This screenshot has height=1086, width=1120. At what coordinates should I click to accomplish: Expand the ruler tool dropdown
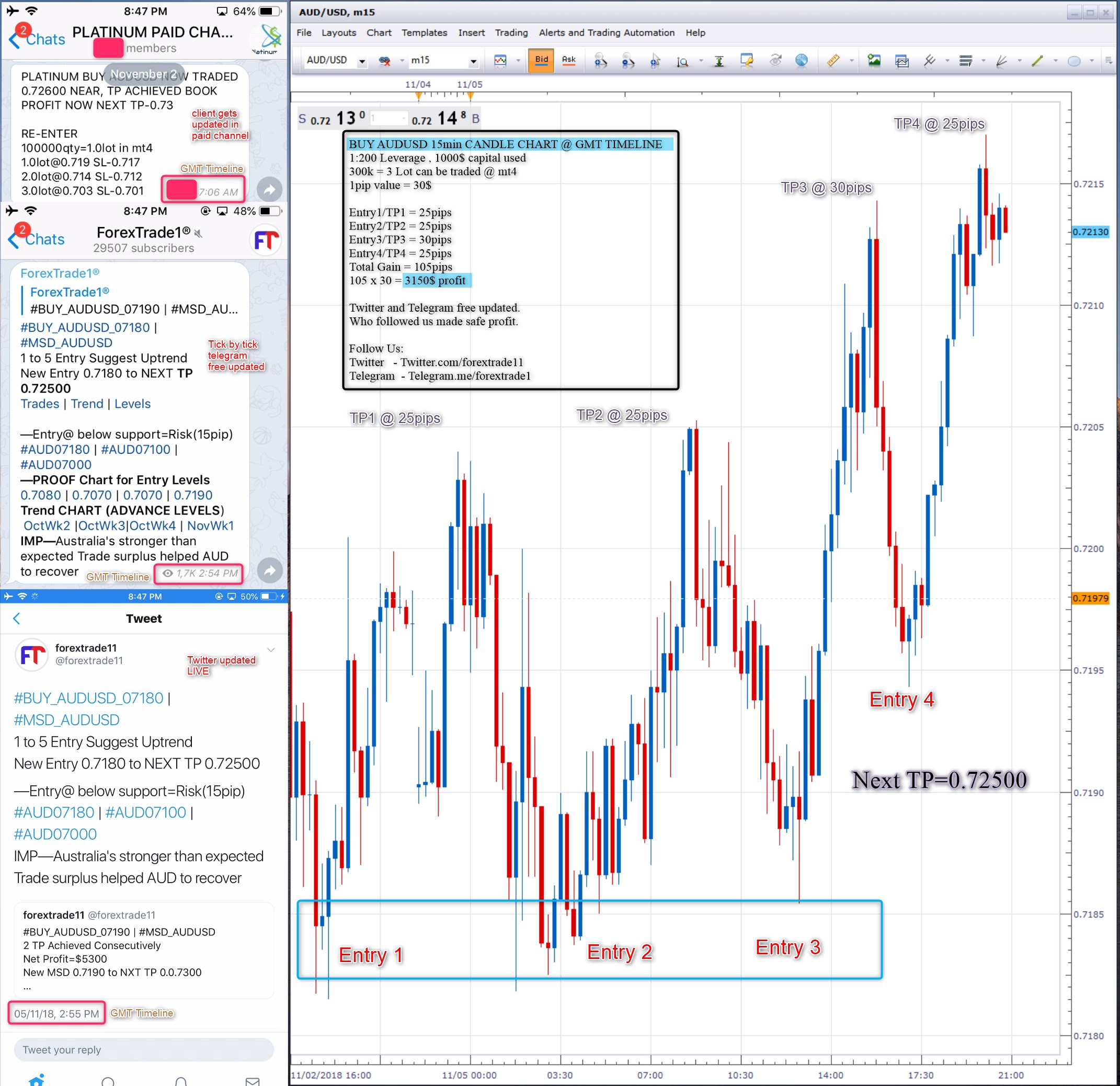coord(851,61)
